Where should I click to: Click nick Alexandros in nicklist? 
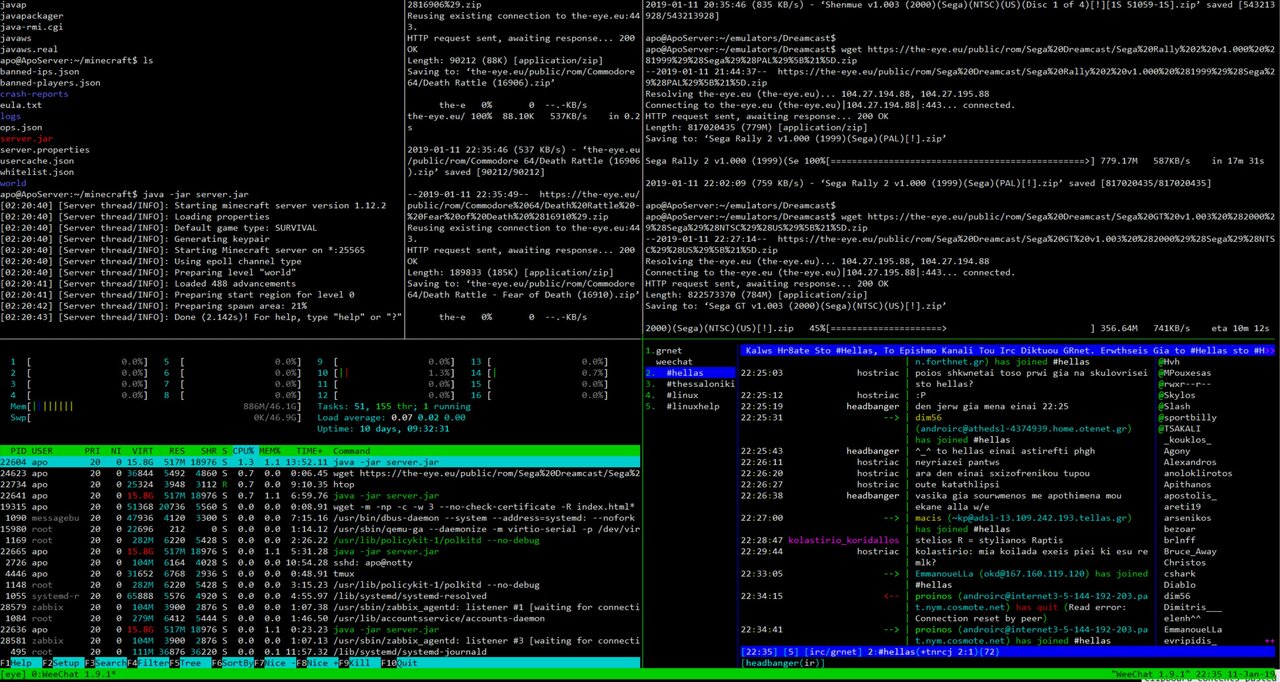click(x=1192, y=462)
